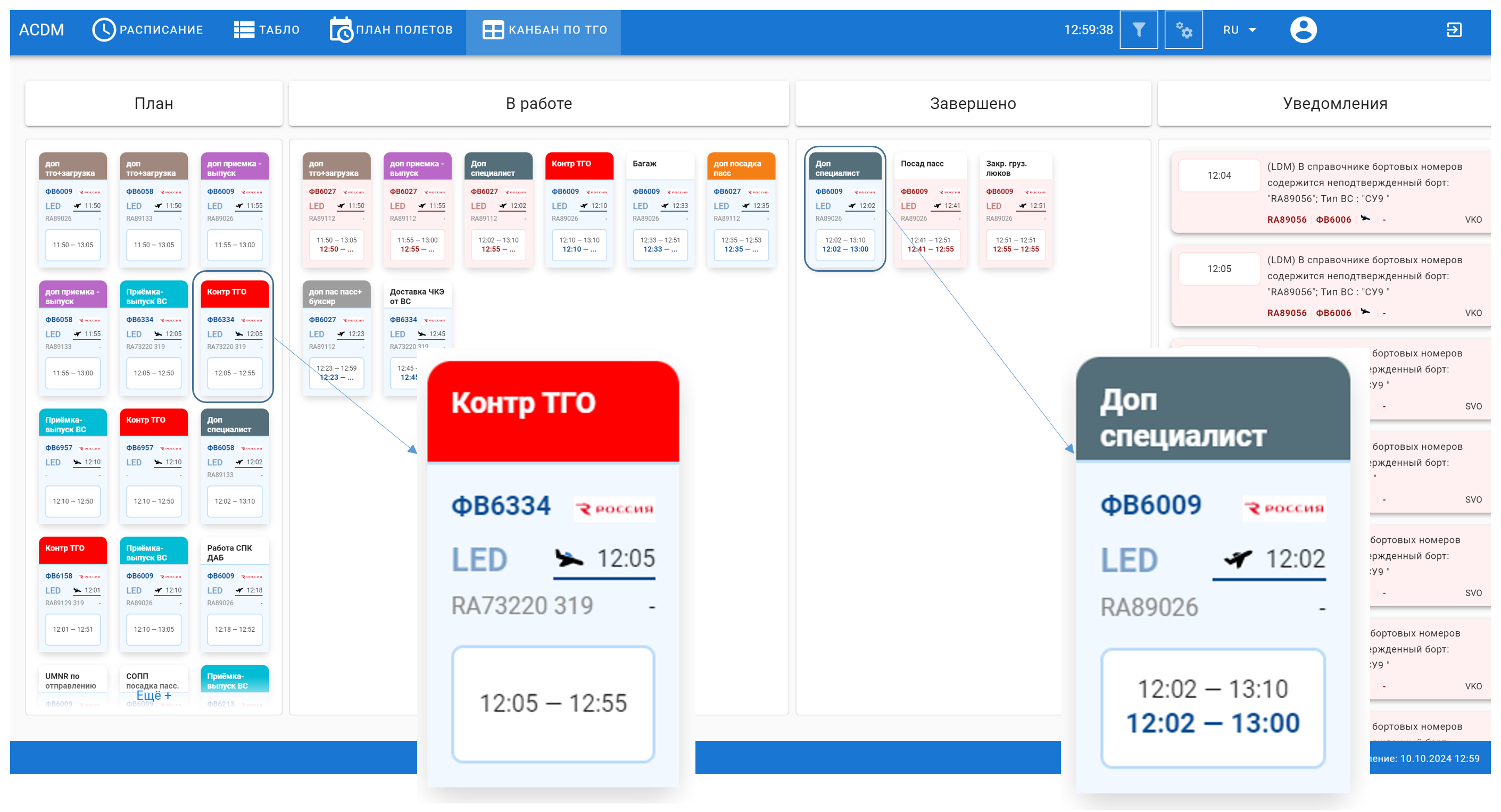Open the доп пас пасс+буксир card
The width and height of the screenshot is (1501, 812).
(x=336, y=338)
